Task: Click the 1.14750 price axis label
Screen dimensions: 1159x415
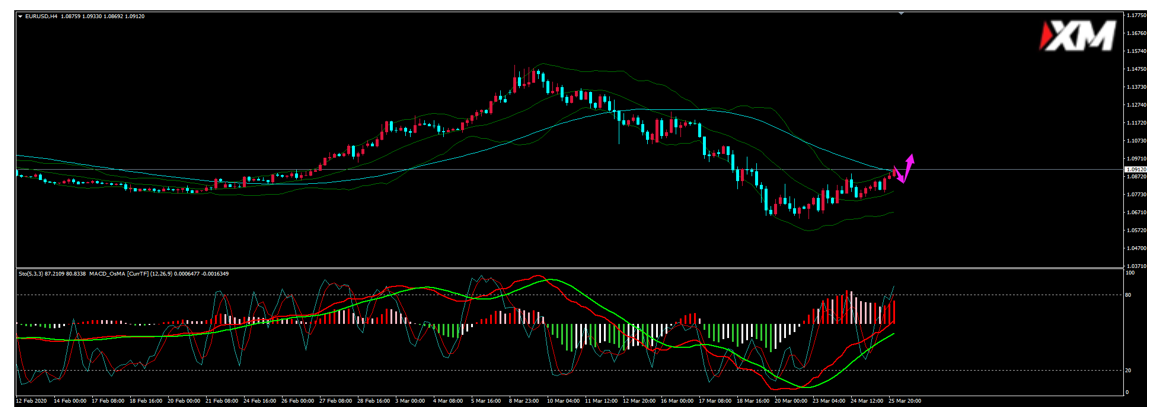Action: [x=1135, y=69]
